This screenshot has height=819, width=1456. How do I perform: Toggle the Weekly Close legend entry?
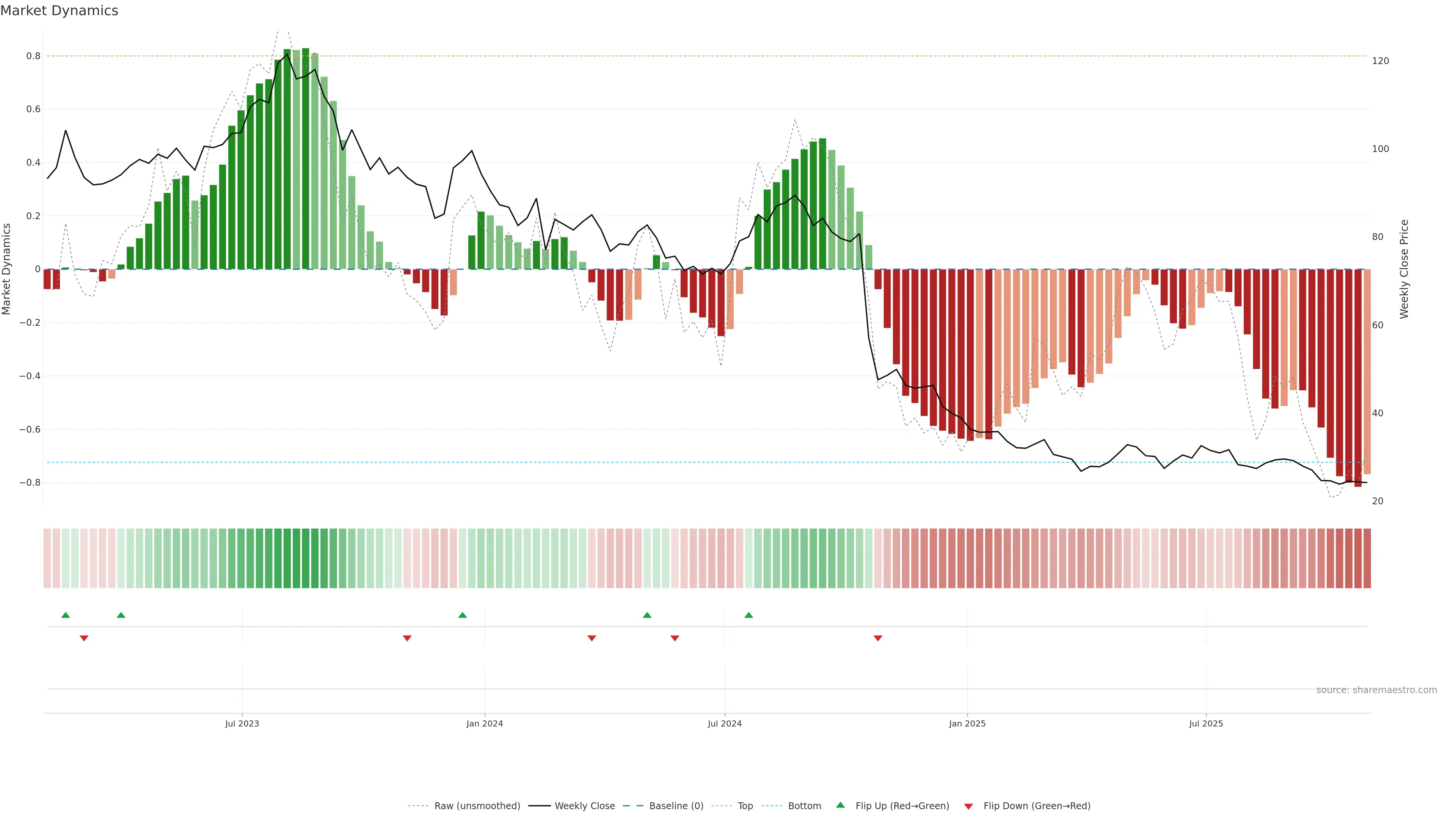tap(584, 806)
